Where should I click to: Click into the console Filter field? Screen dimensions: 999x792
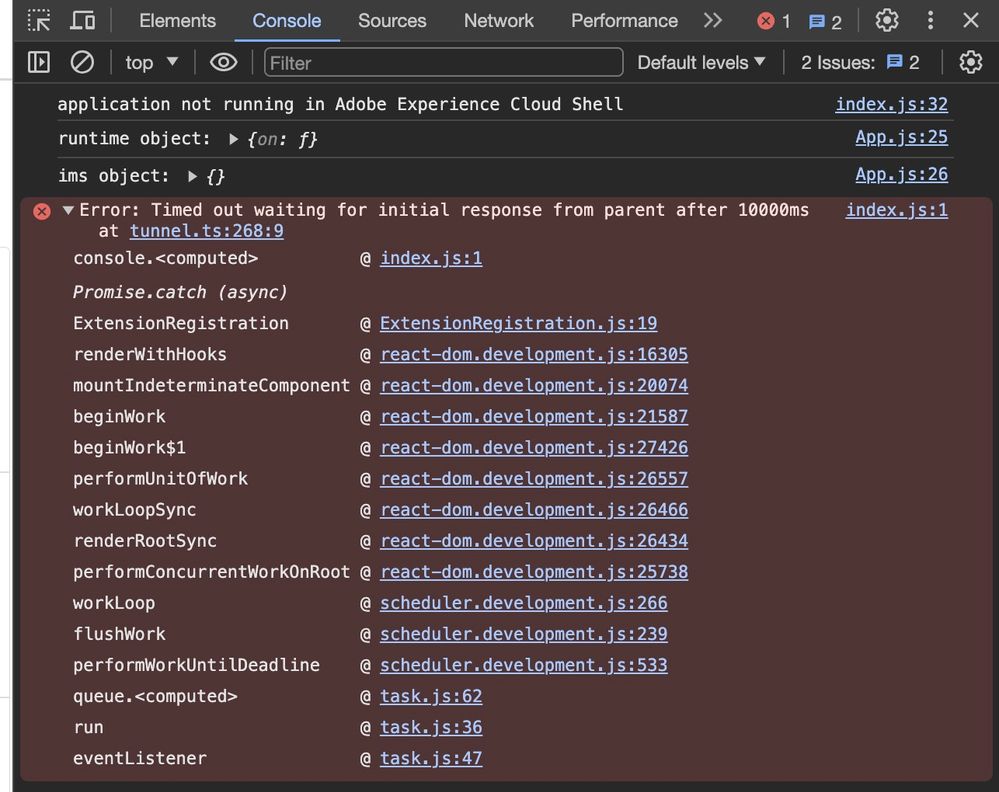(x=443, y=62)
